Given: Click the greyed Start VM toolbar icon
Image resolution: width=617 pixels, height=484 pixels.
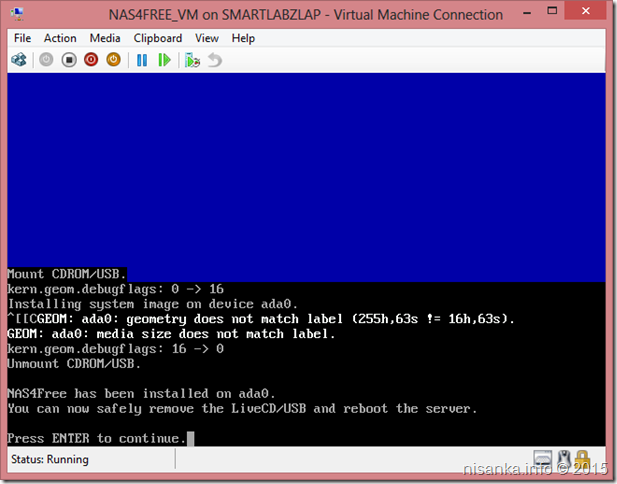Looking at the screenshot, I should click(46, 60).
